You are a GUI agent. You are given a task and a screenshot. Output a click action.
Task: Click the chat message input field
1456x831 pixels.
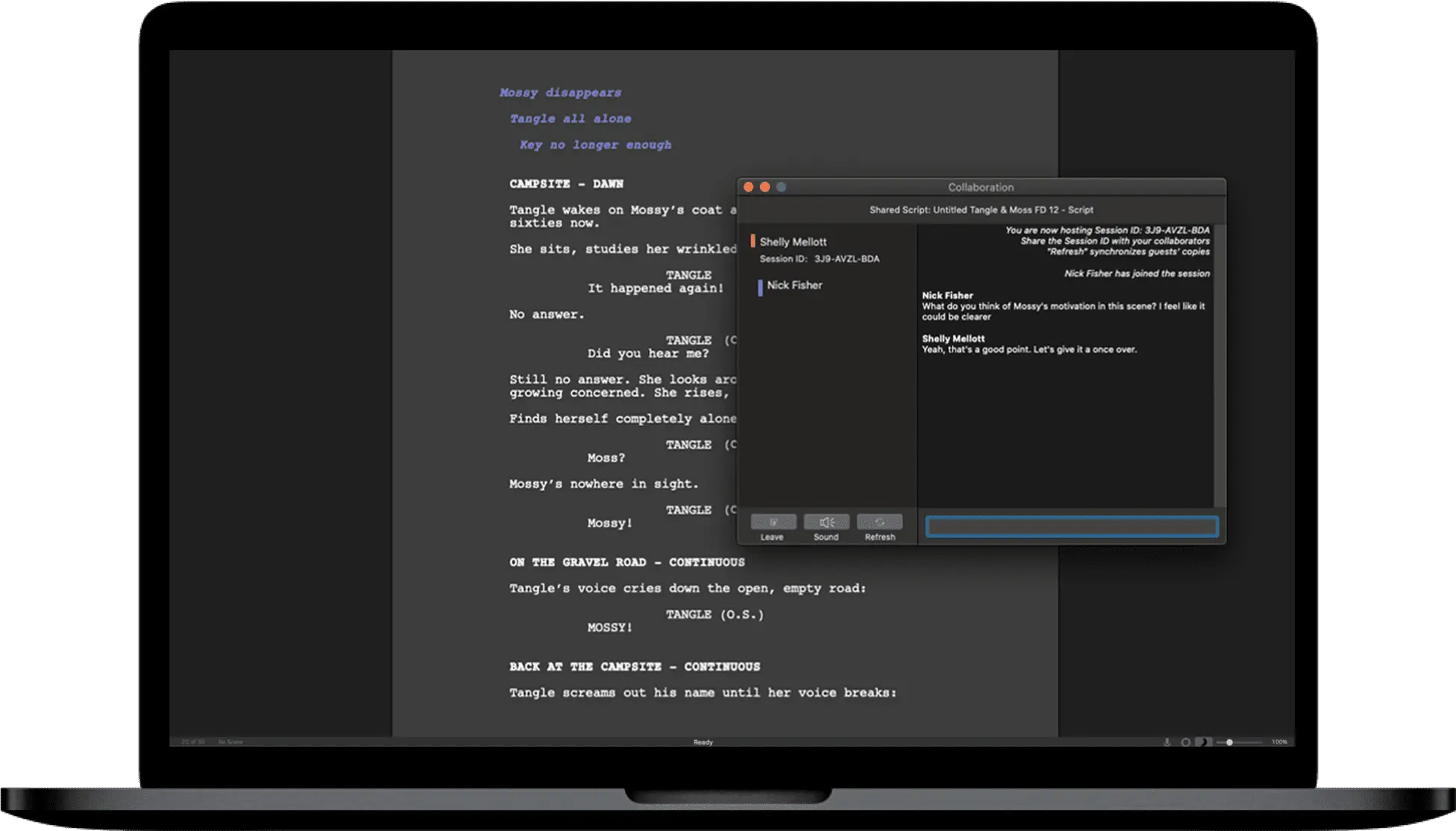(x=1072, y=527)
